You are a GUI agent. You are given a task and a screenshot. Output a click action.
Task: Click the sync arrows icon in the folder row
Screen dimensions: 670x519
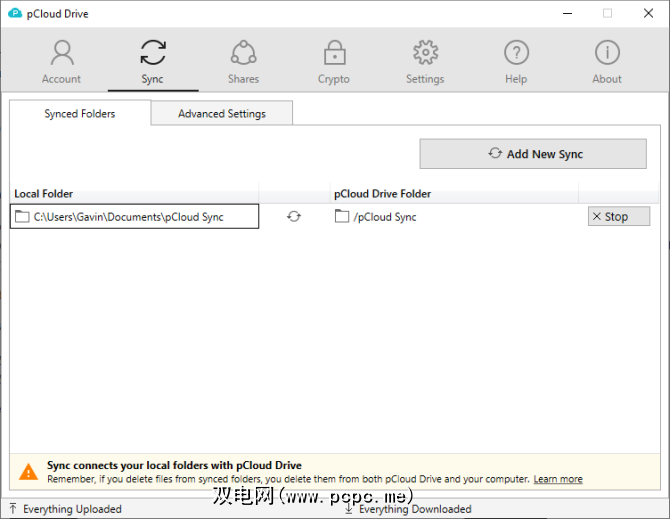pyautogui.click(x=294, y=217)
